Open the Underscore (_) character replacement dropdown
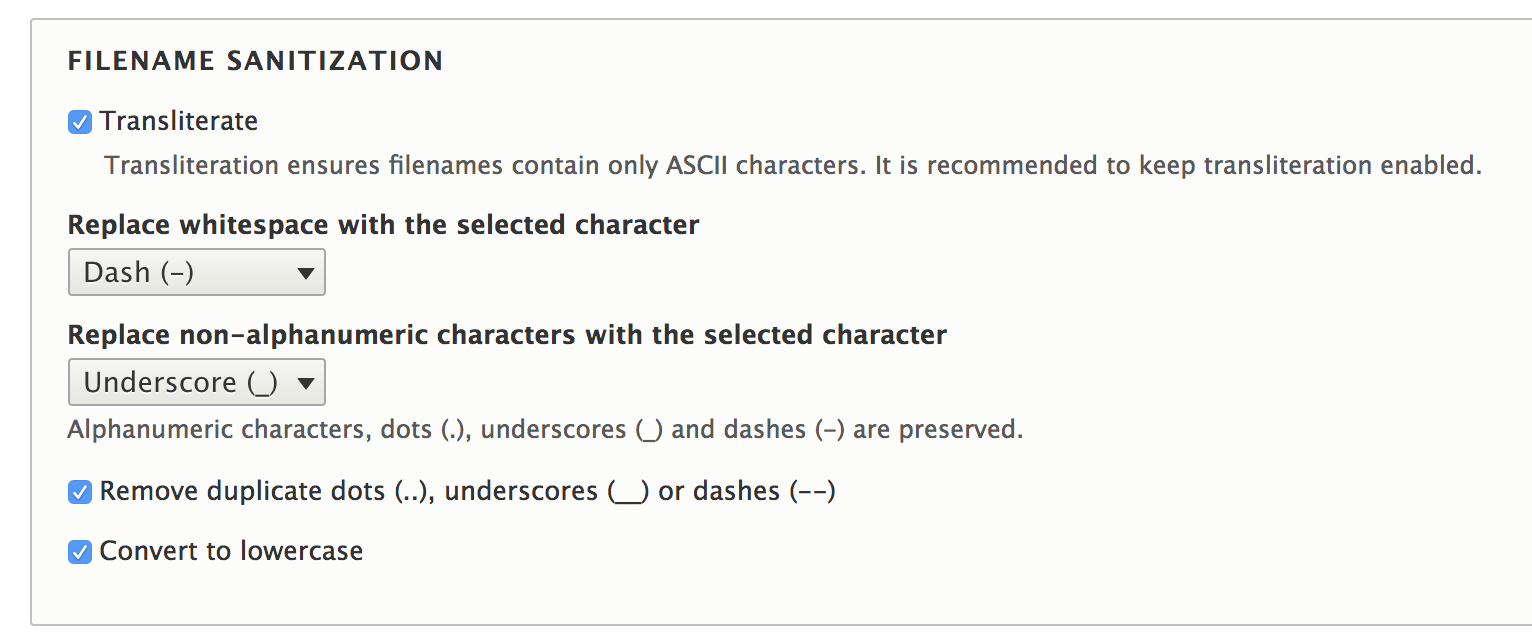This screenshot has height=644, width=1532. pyautogui.click(x=196, y=381)
